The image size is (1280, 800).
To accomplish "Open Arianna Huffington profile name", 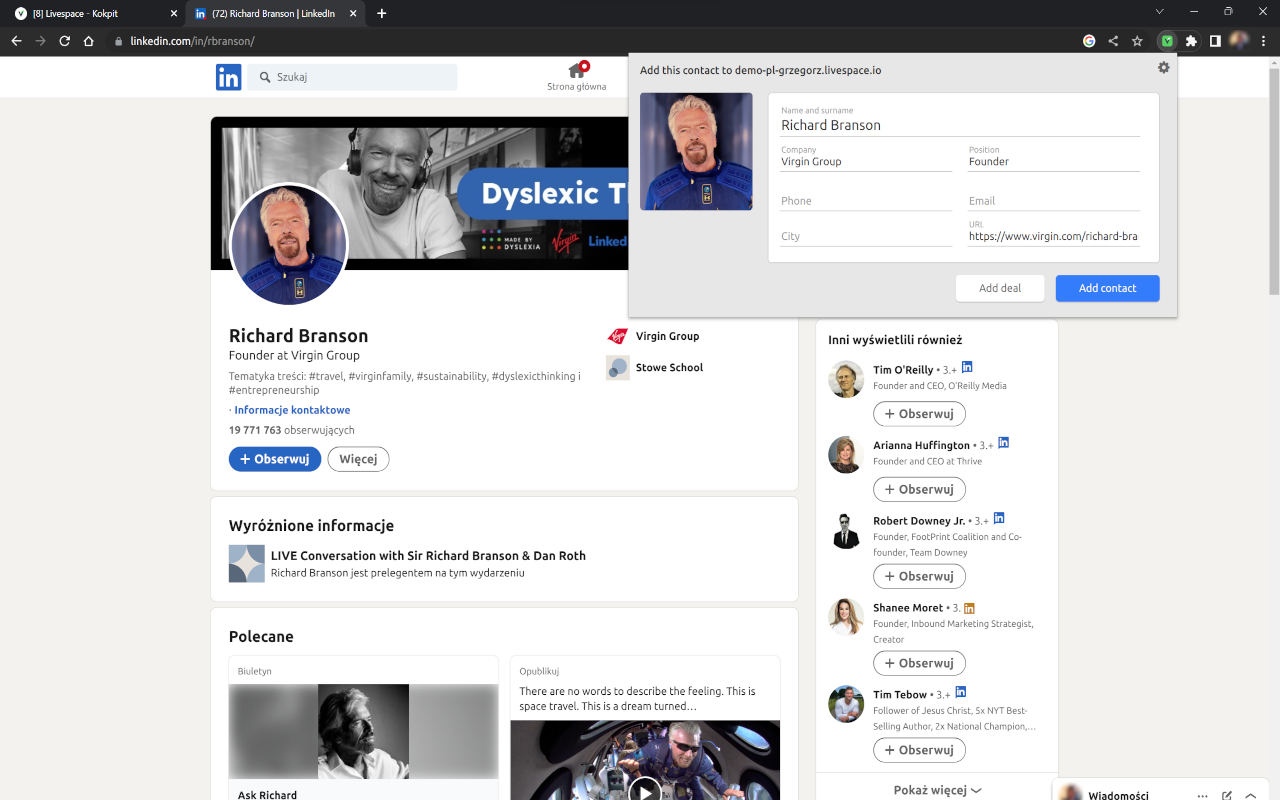I will [x=921, y=445].
